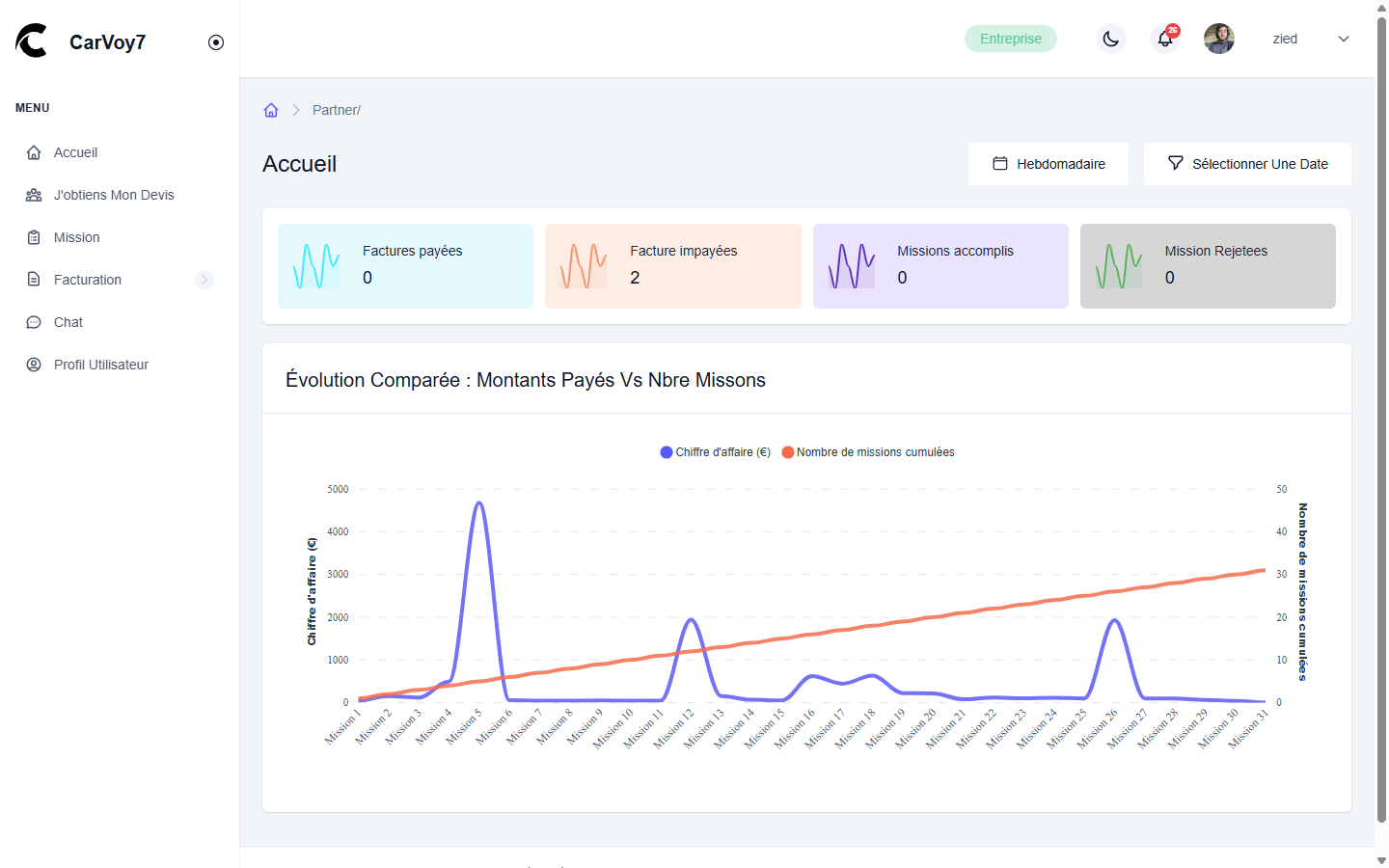Expand the zied user dropdown

coord(1343,39)
